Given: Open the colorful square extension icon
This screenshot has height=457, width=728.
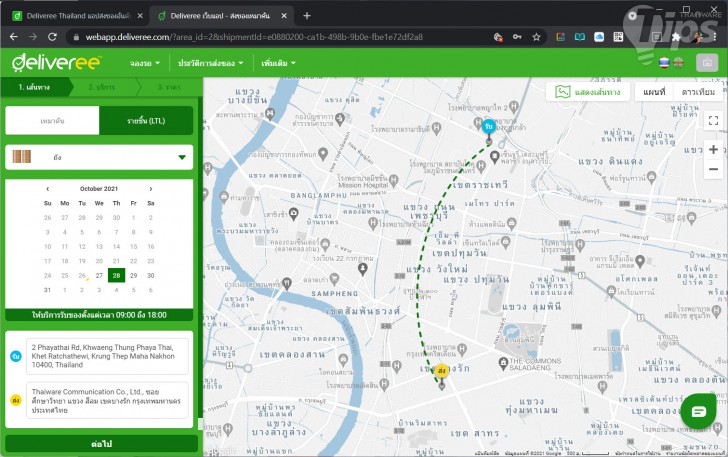Looking at the screenshot, I should pyautogui.click(x=560, y=37).
